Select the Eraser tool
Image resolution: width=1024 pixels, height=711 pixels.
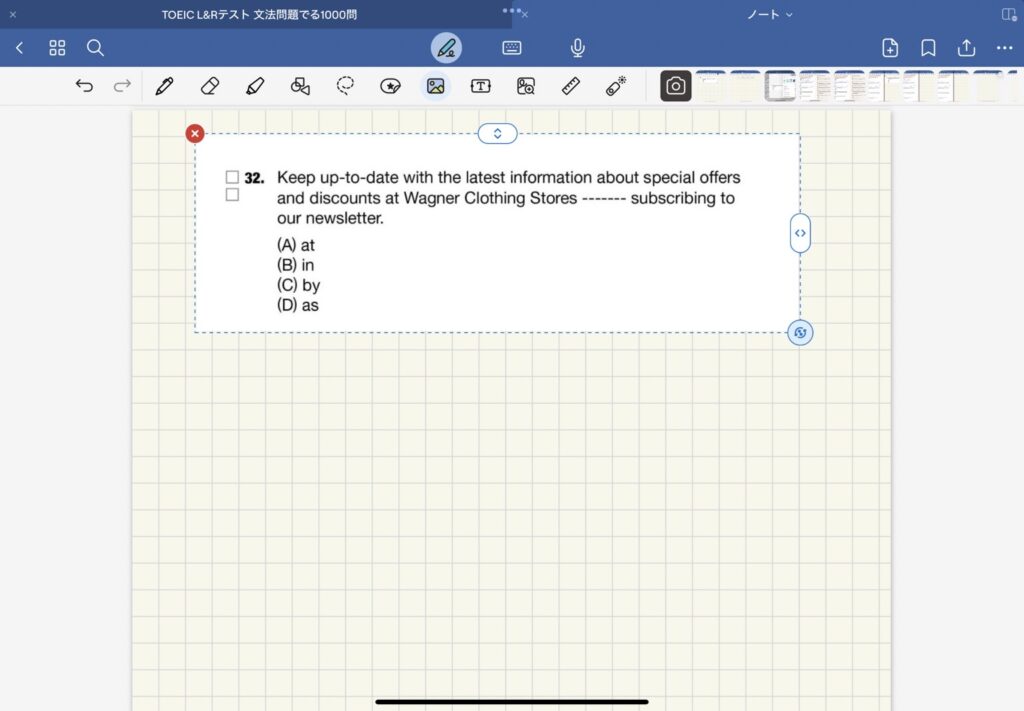pos(210,86)
